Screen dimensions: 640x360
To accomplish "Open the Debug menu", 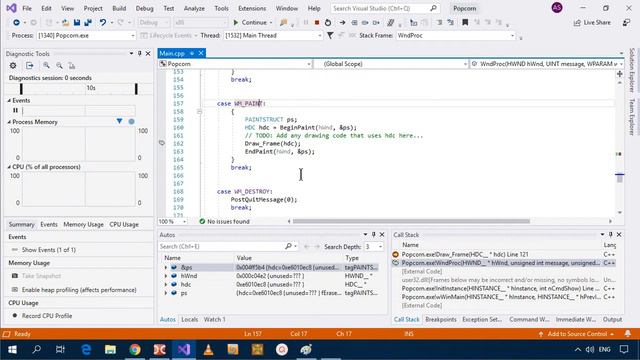I will pyautogui.click(x=144, y=8).
